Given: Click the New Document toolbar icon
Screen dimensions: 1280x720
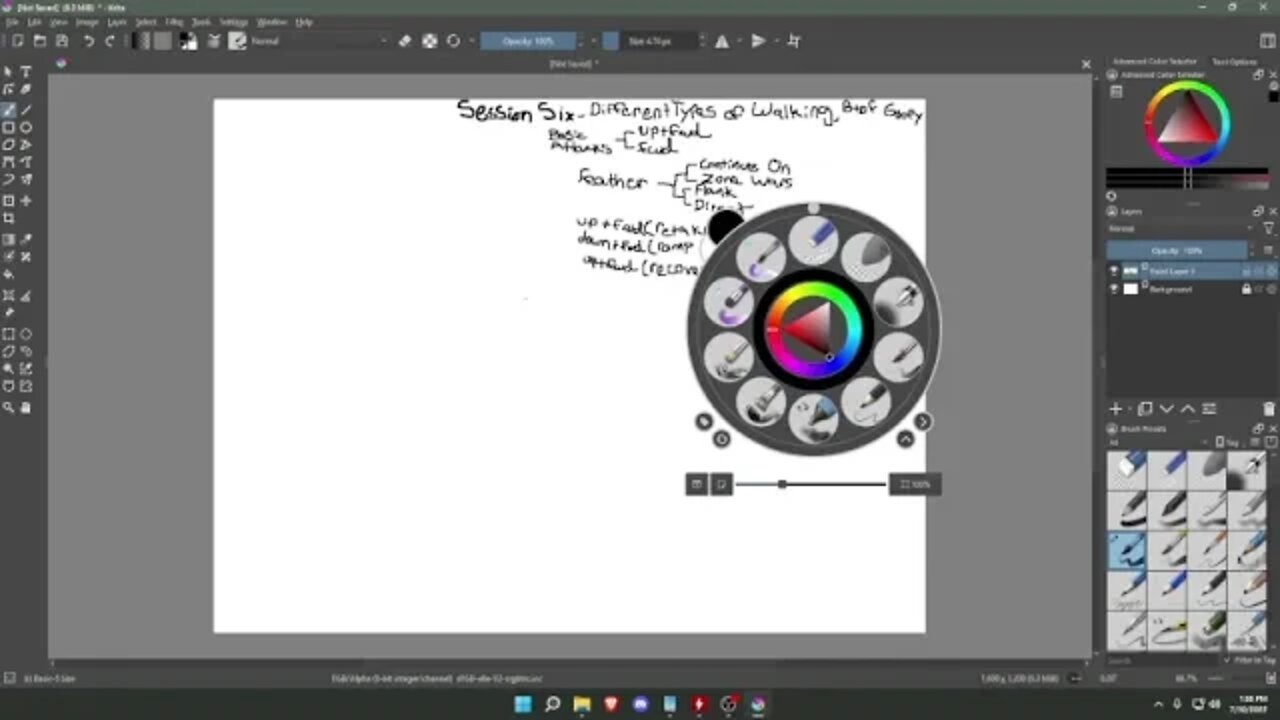Looking at the screenshot, I should [x=18, y=41].
